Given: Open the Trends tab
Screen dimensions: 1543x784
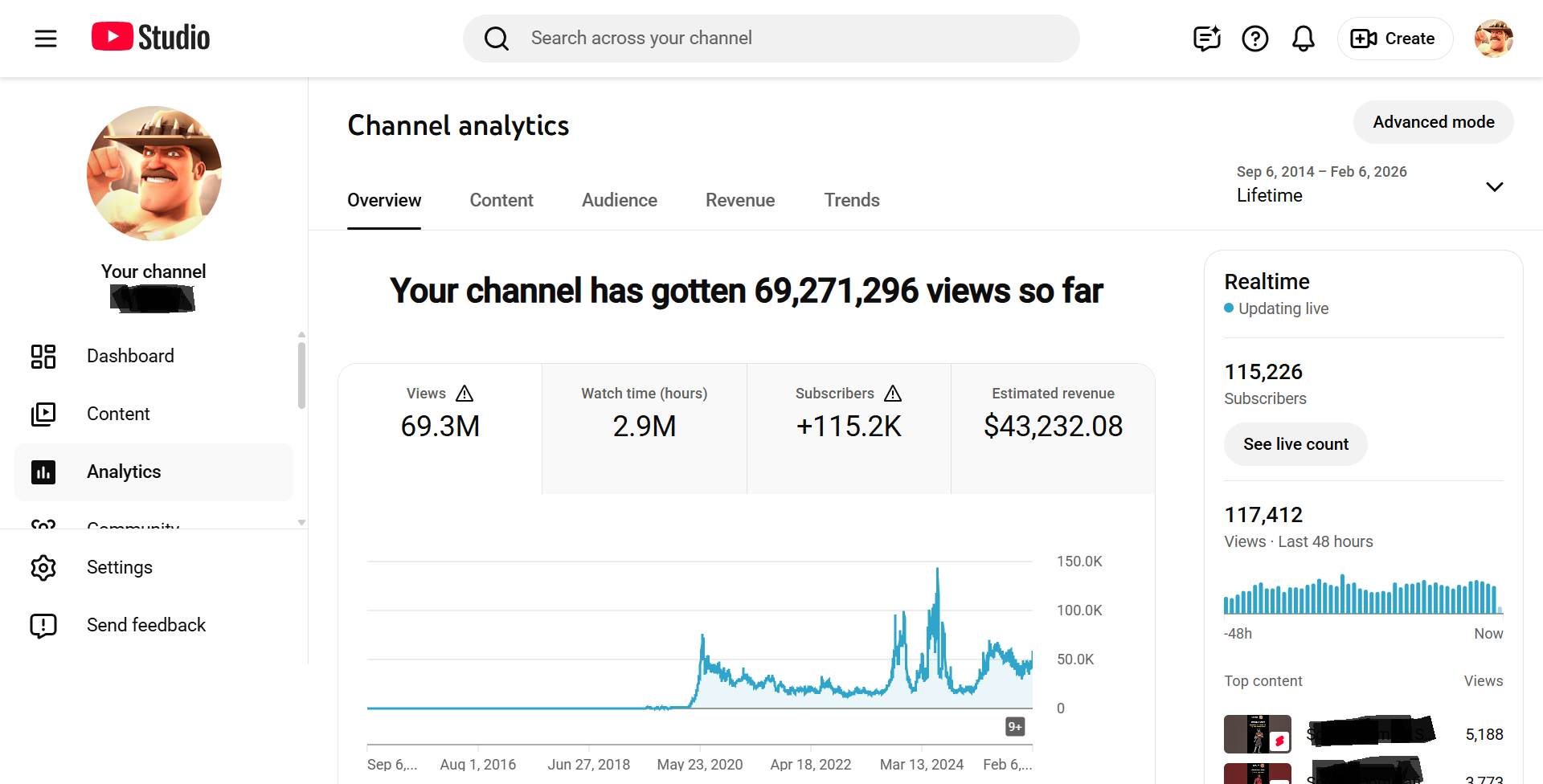Looking at the screenshot, I should click(851, 200).
